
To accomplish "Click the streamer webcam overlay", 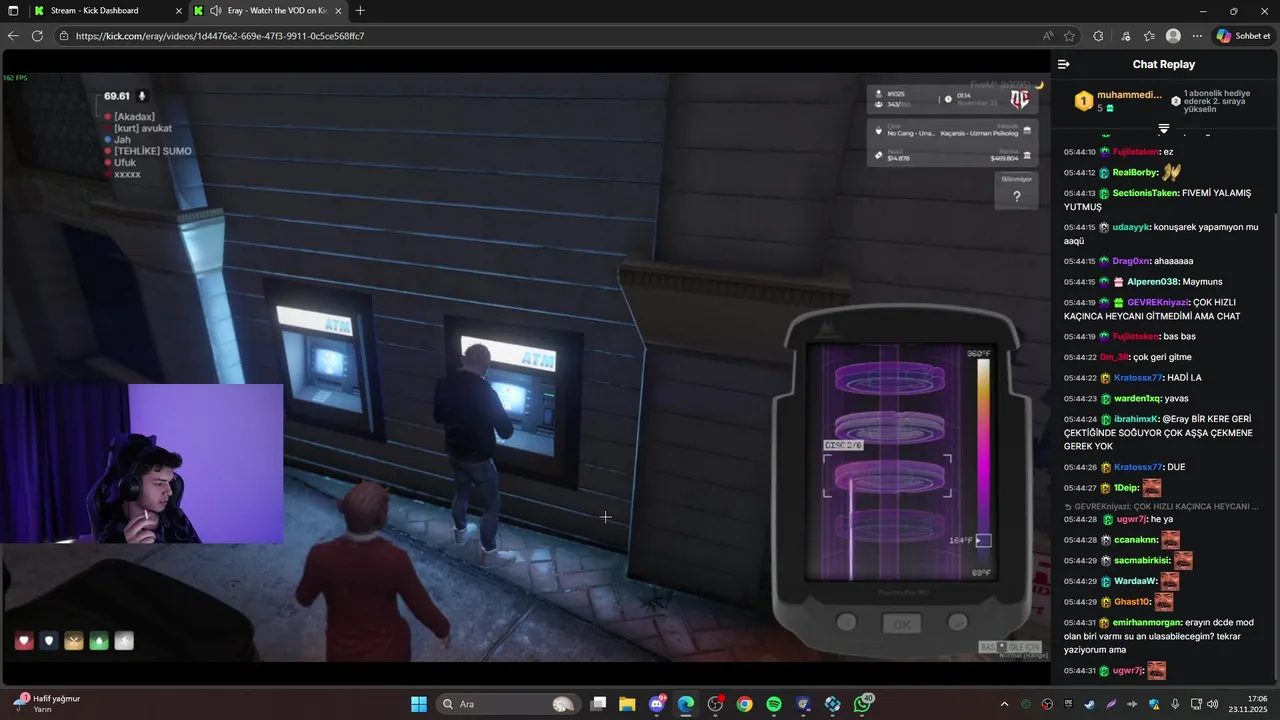I will pos(141,463).
